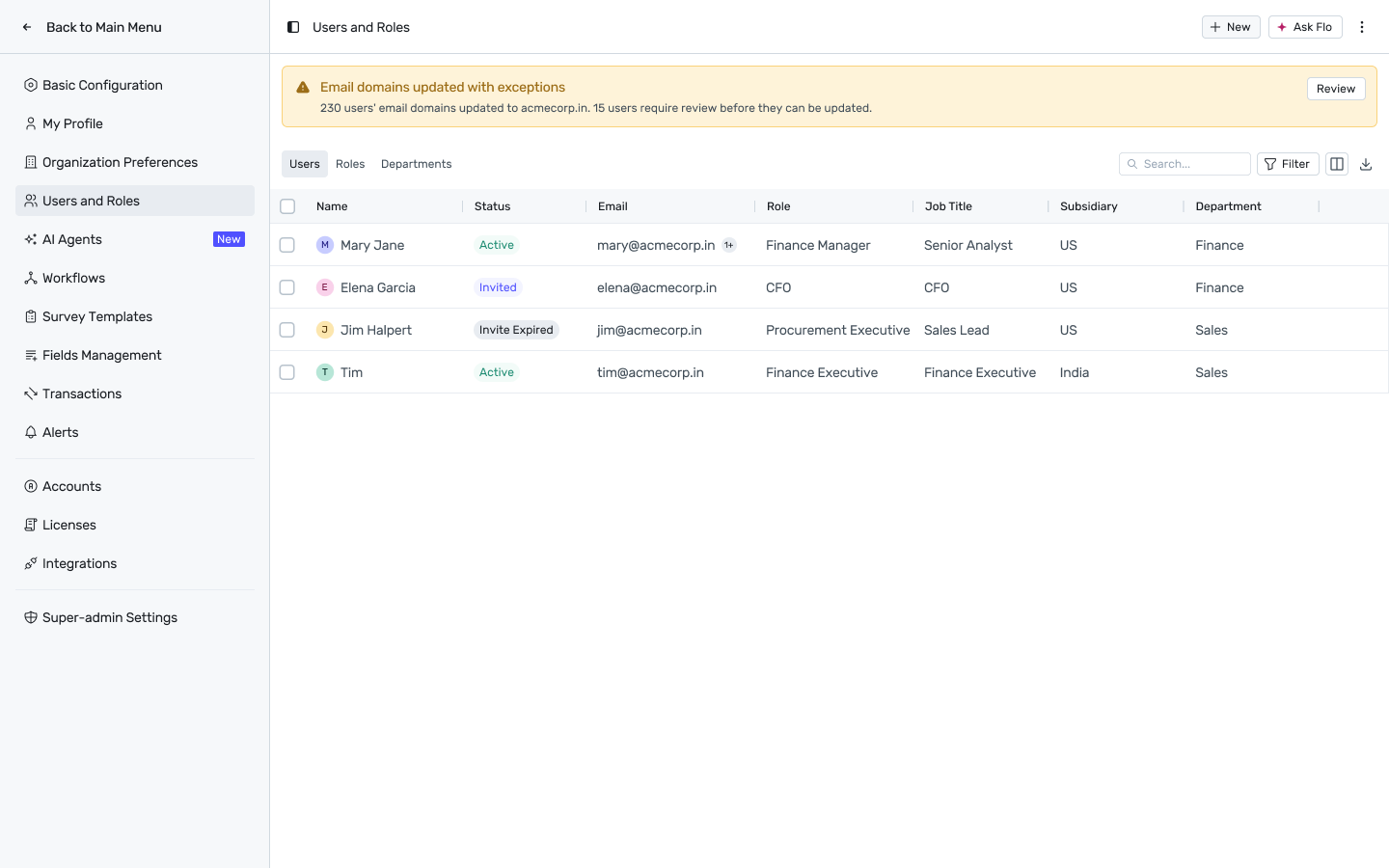Open the three-dot more options menu
This screenshot has height=868, width=1389.
pyautogui.click(x=1362, y=27)
